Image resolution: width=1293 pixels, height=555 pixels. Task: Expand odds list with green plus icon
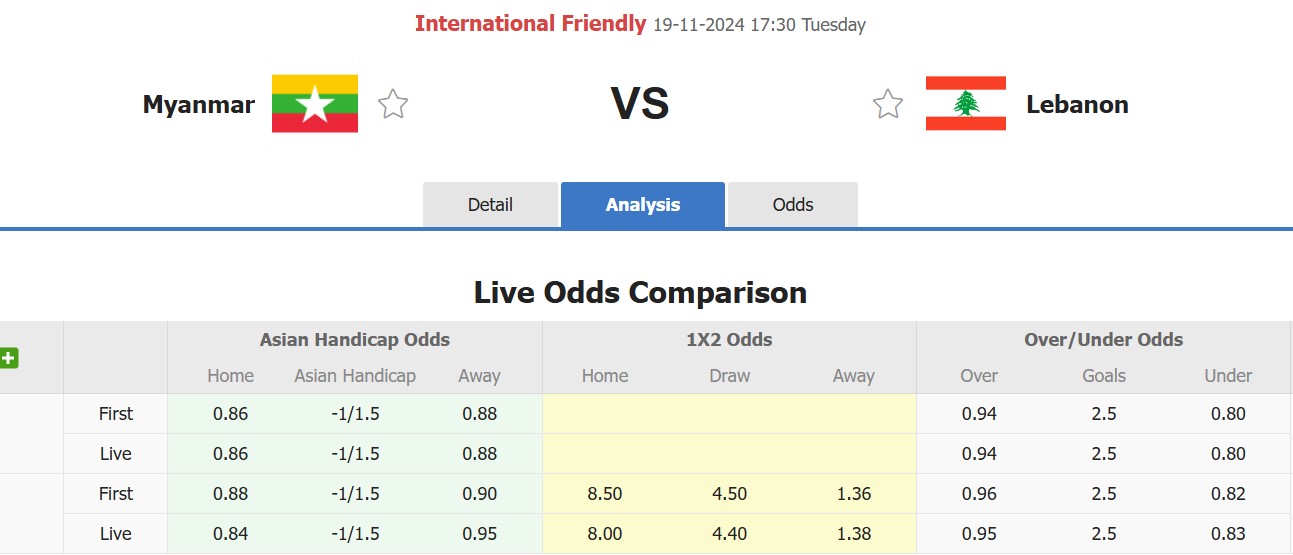9,357
